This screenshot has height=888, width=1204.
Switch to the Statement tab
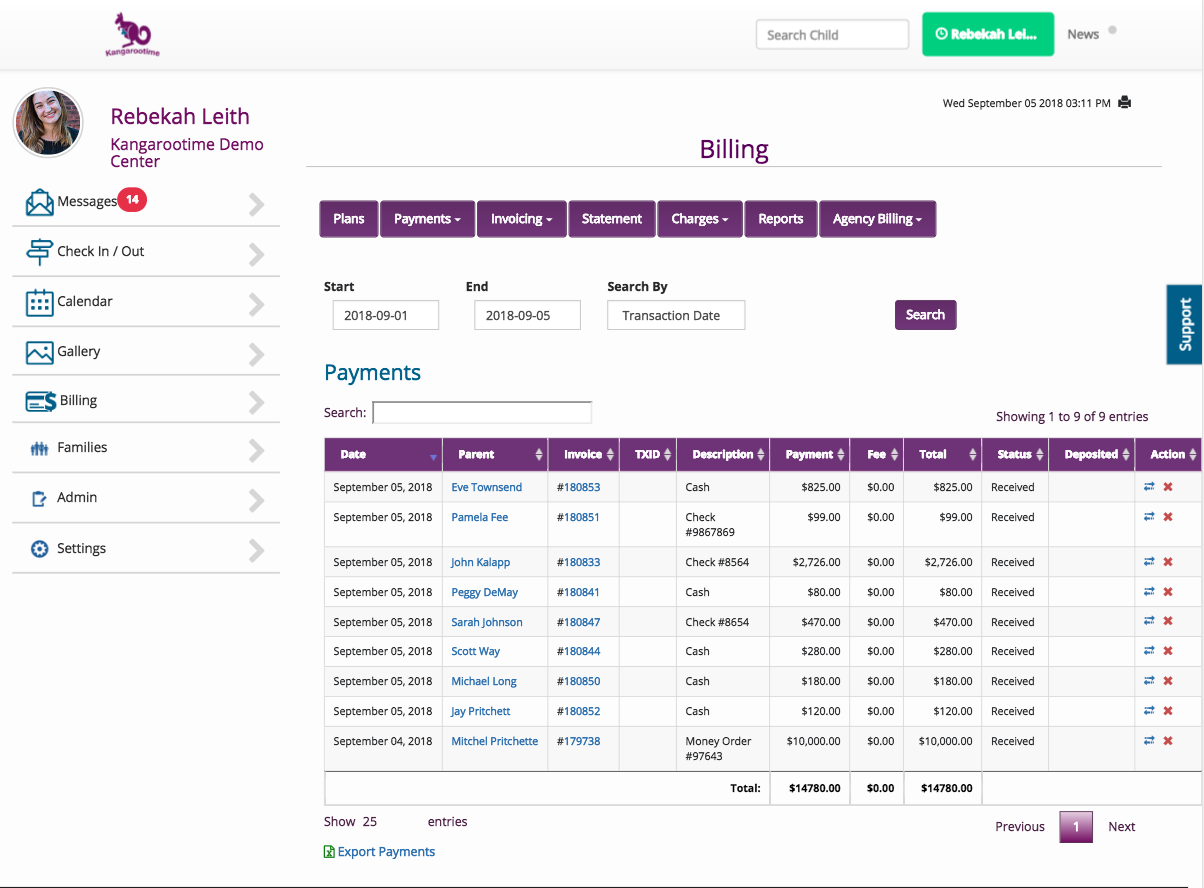[x=612, y=219]
